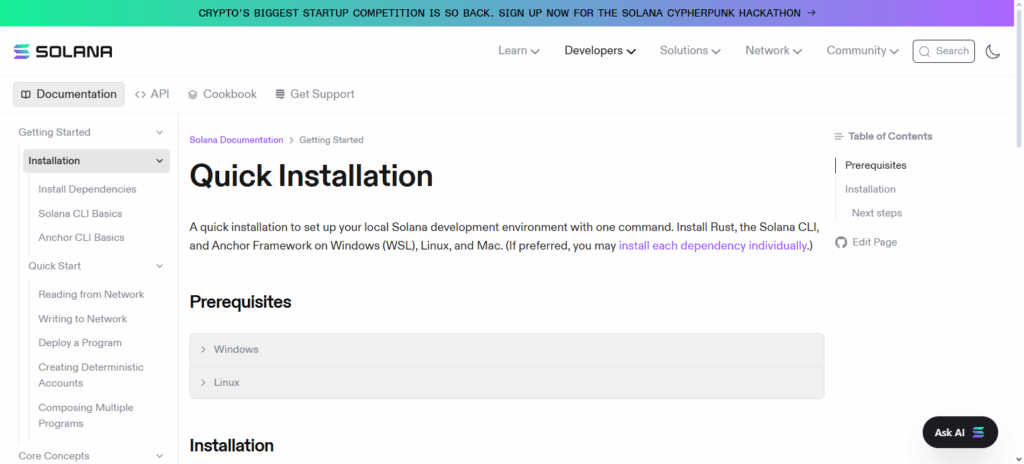Click the Table of Contents list icon
Viewport: 1024px width, 464px height.
839,136
